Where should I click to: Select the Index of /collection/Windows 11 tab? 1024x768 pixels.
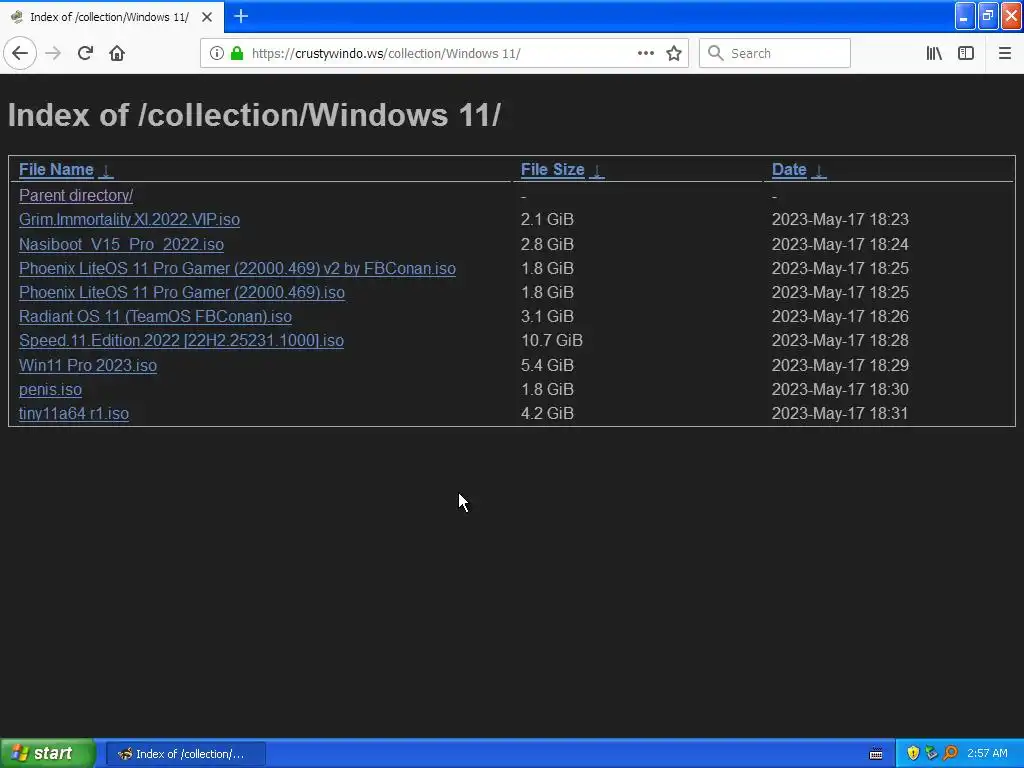click(111, 17)
